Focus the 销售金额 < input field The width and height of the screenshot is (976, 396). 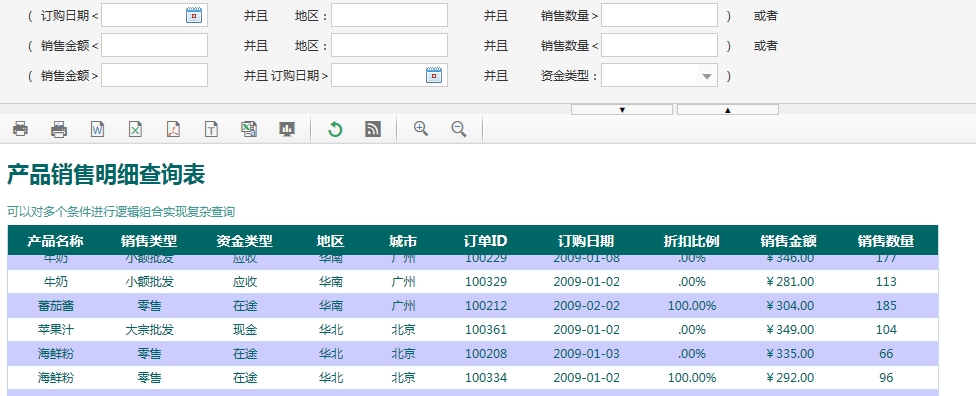(x=154, y=45)
